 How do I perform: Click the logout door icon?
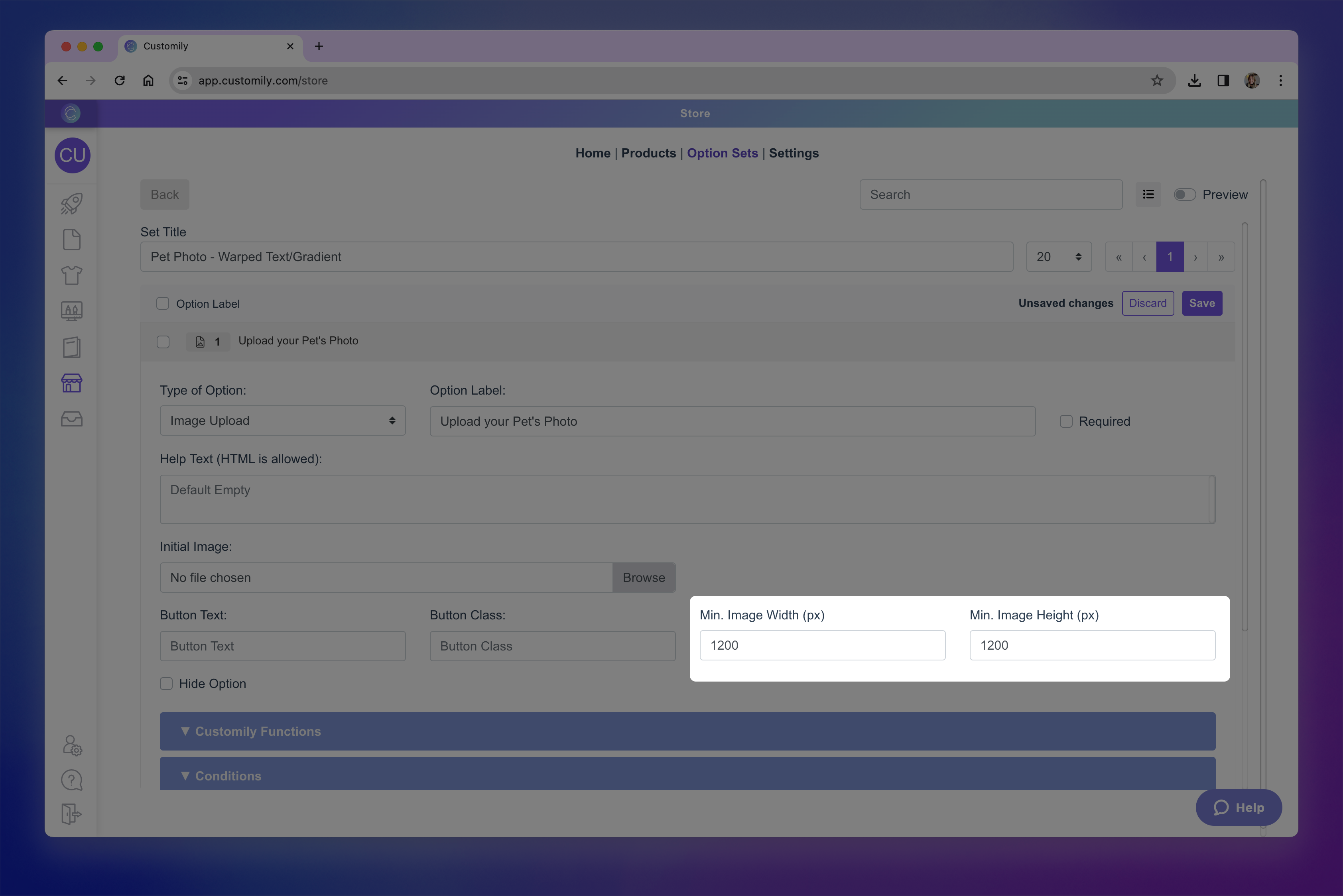click(x=71, y=814)
